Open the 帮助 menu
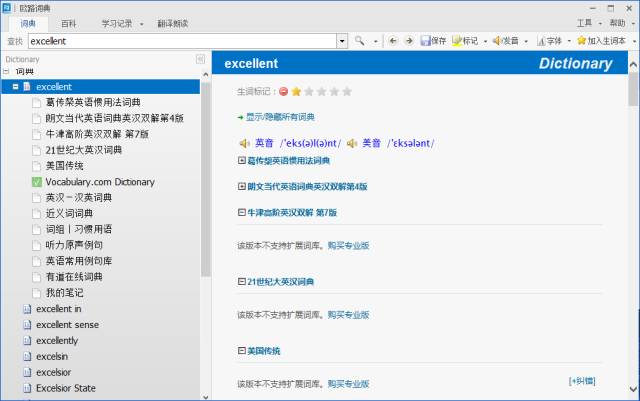Image resolution: width=640 pixels, height=401 pixels. point(617,23)
